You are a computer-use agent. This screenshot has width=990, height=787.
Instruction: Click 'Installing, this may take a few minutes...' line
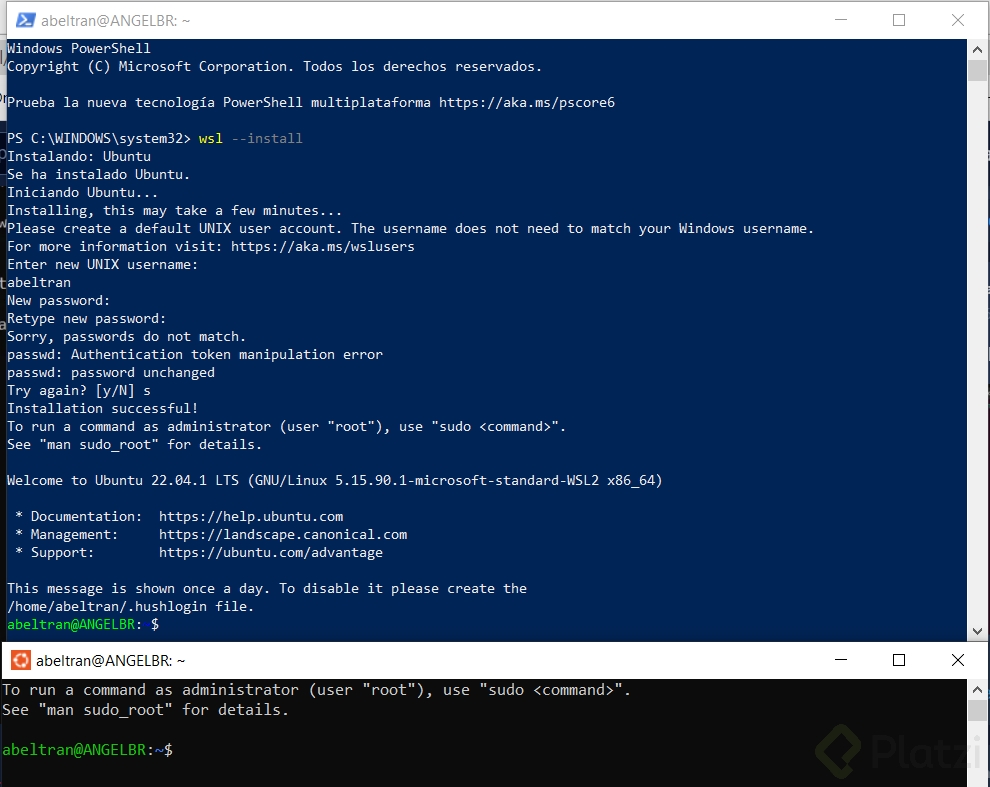[x=174, y=210]
